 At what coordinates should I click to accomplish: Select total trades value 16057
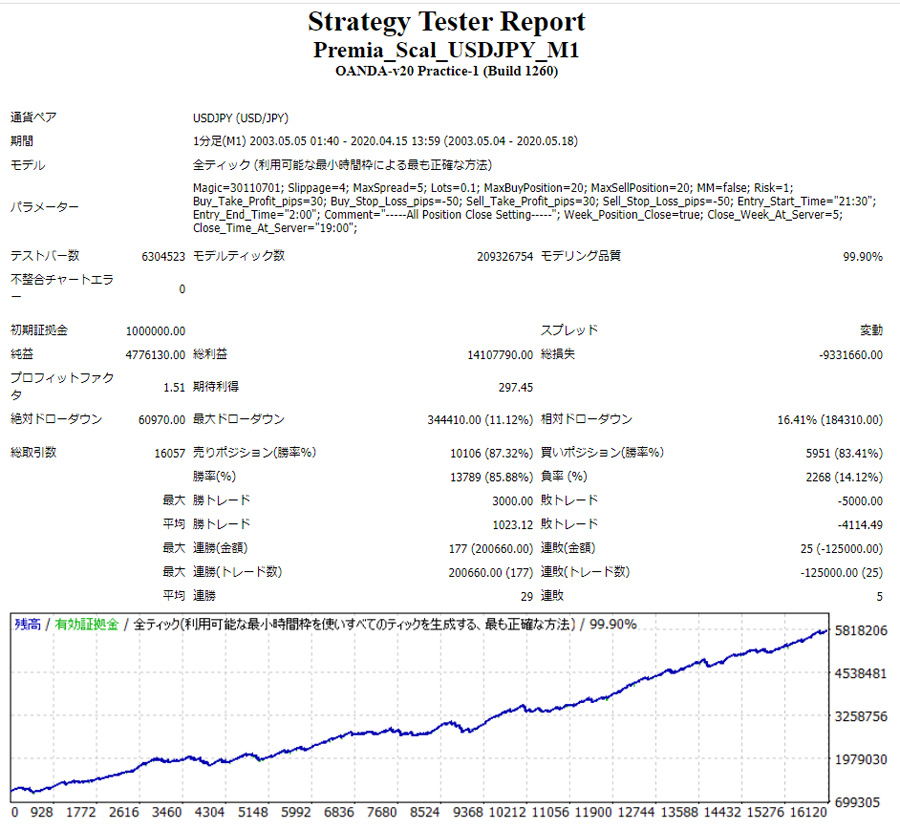pos(170,454)
